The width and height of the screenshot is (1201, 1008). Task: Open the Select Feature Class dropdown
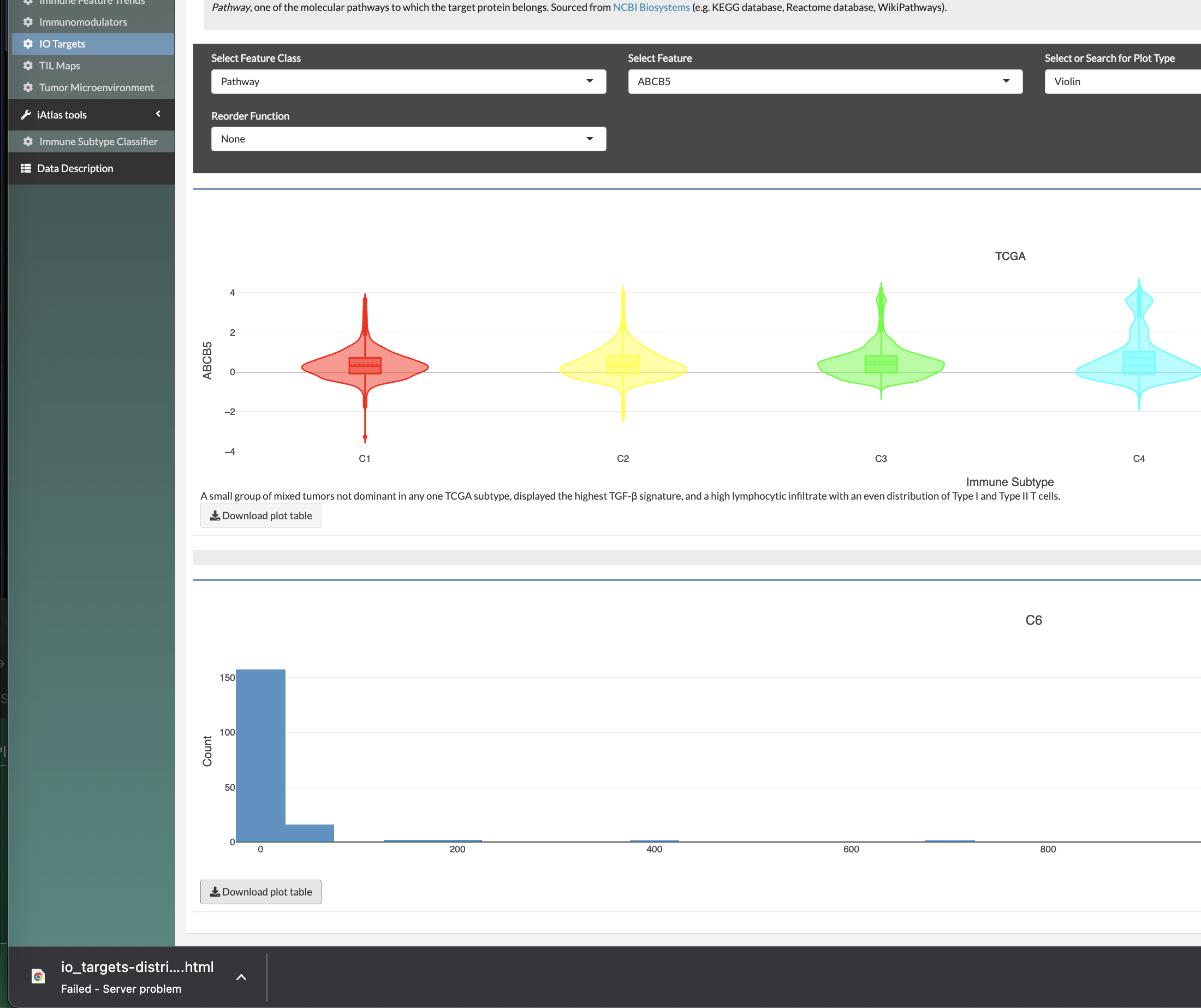click(x=408, y=81)
